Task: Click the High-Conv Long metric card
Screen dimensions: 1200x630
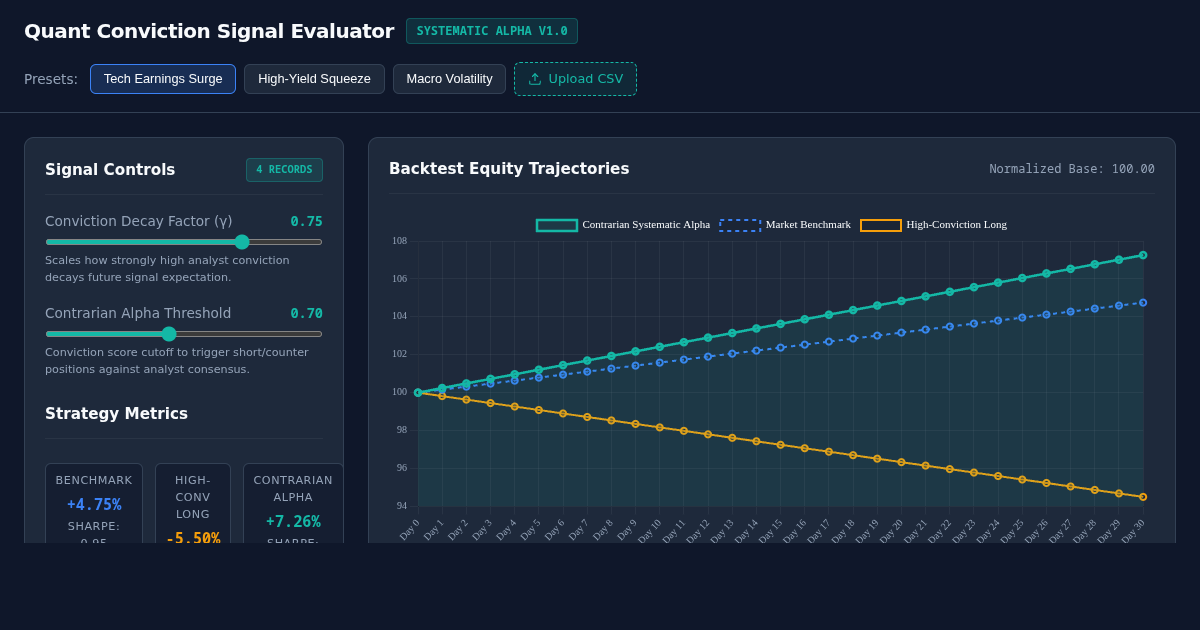Action: (193, 503)
